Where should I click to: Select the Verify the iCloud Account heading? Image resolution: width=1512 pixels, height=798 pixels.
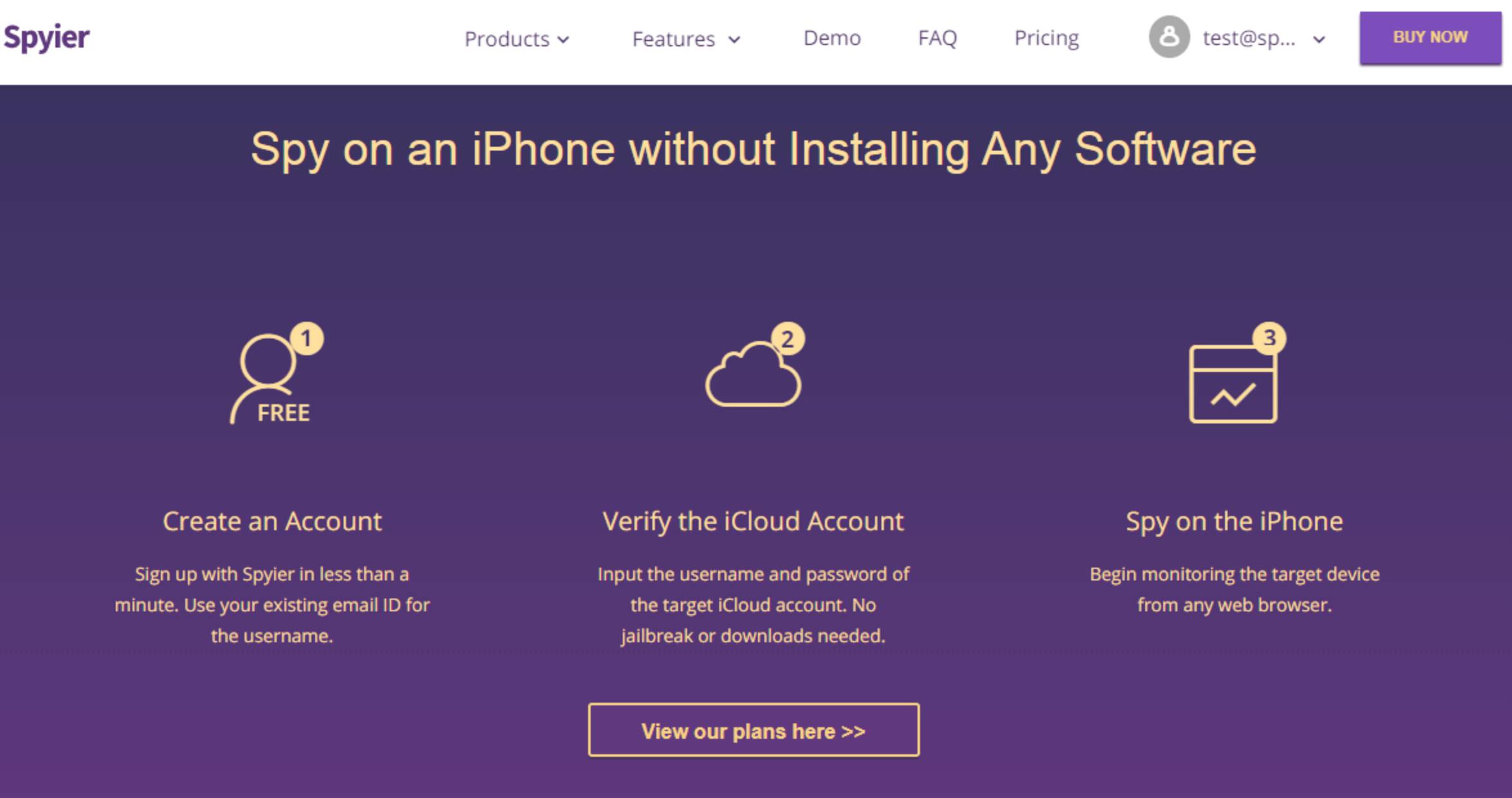point(753,521)
